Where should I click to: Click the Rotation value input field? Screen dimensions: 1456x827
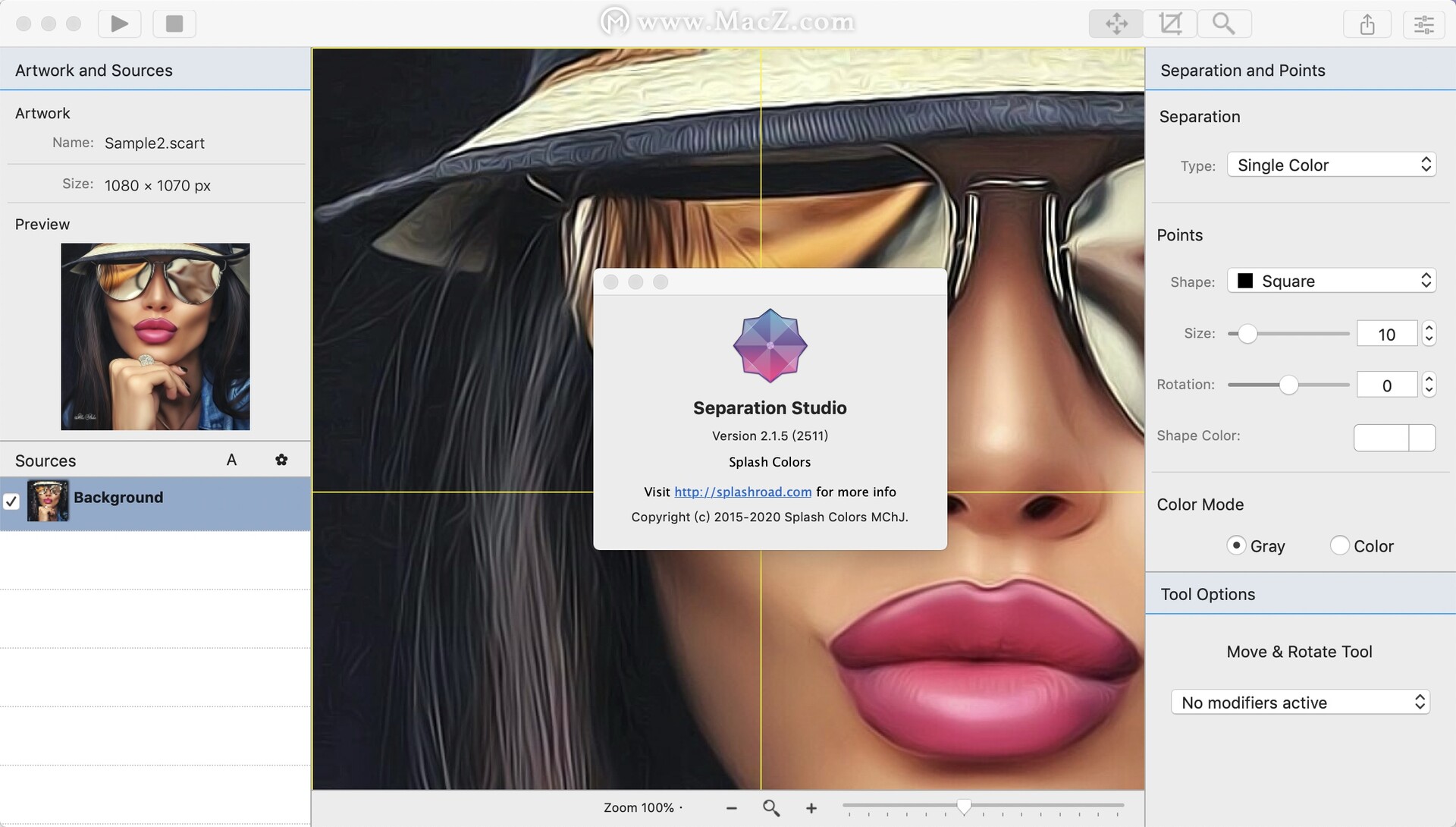pos(1386,385)
